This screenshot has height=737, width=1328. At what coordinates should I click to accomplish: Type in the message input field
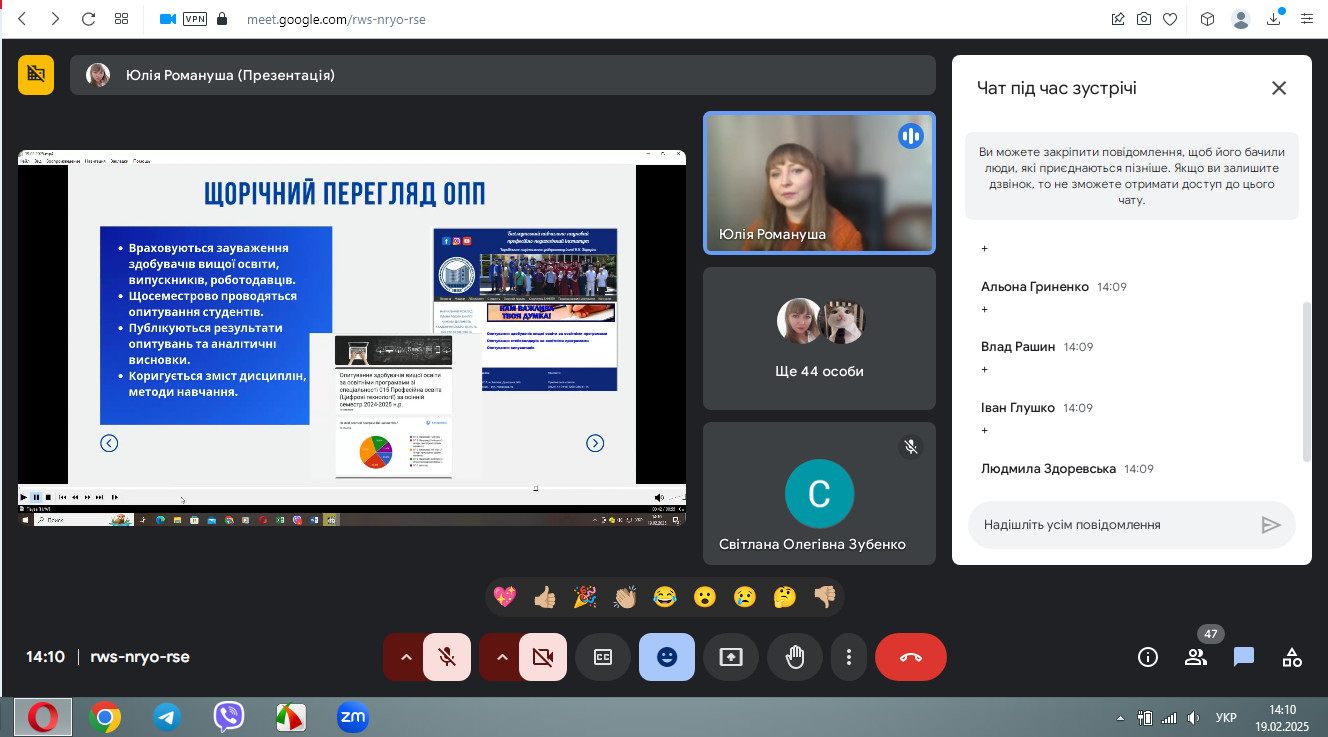point(1110,524)
